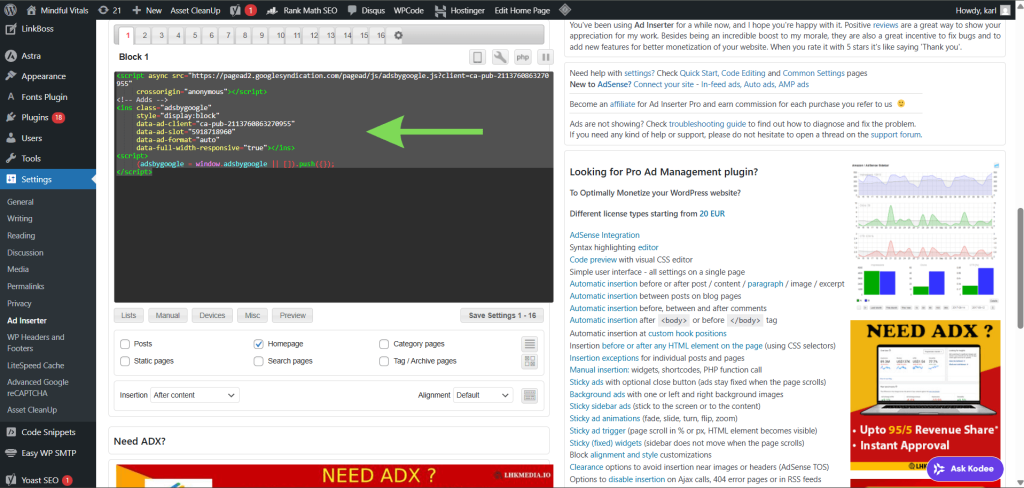Screen dimensions: 1024x488
Task: Open the Mindful Vitals site home
Action: tap(57, 10)
